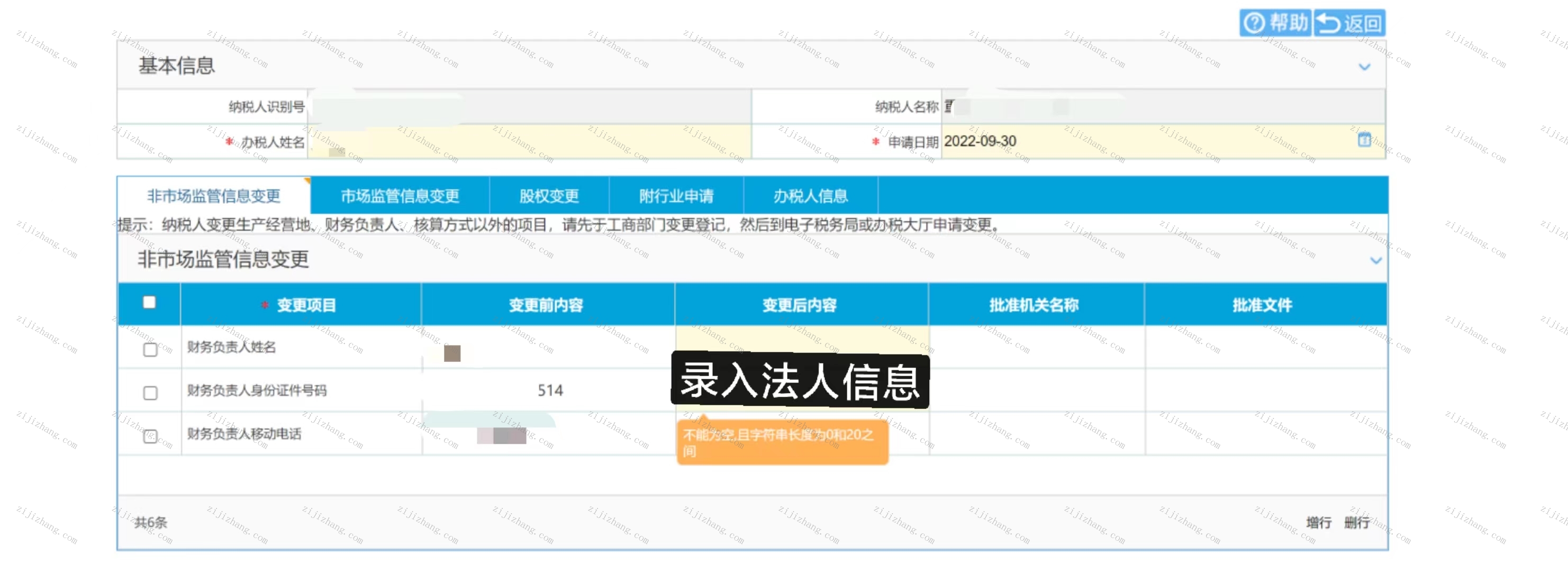Collapse the 基本信息 section chevron
This screenshot has width=1568, height=583.
[x=1365, y=66]
